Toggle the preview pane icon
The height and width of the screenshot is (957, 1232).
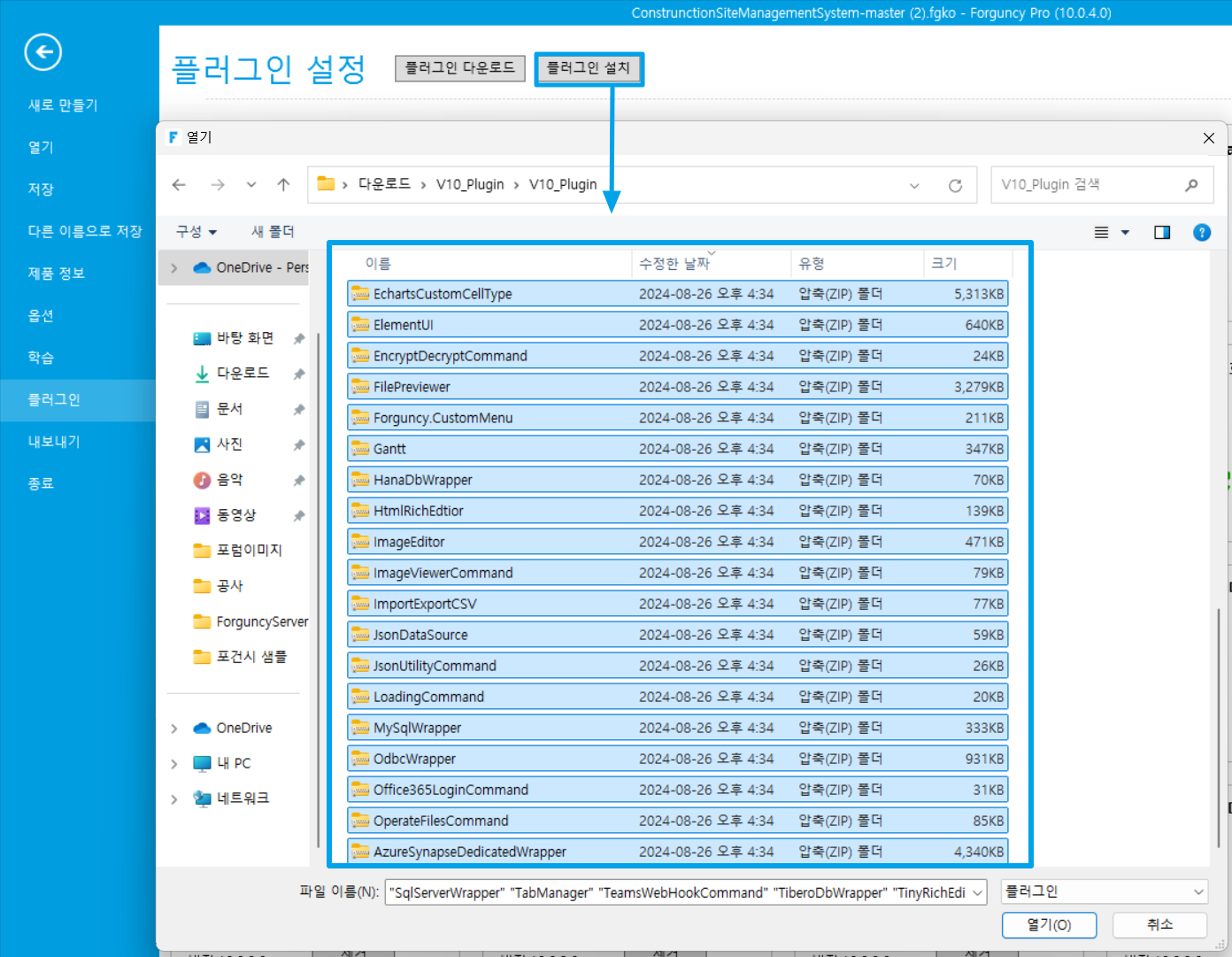click(1162, 232)
